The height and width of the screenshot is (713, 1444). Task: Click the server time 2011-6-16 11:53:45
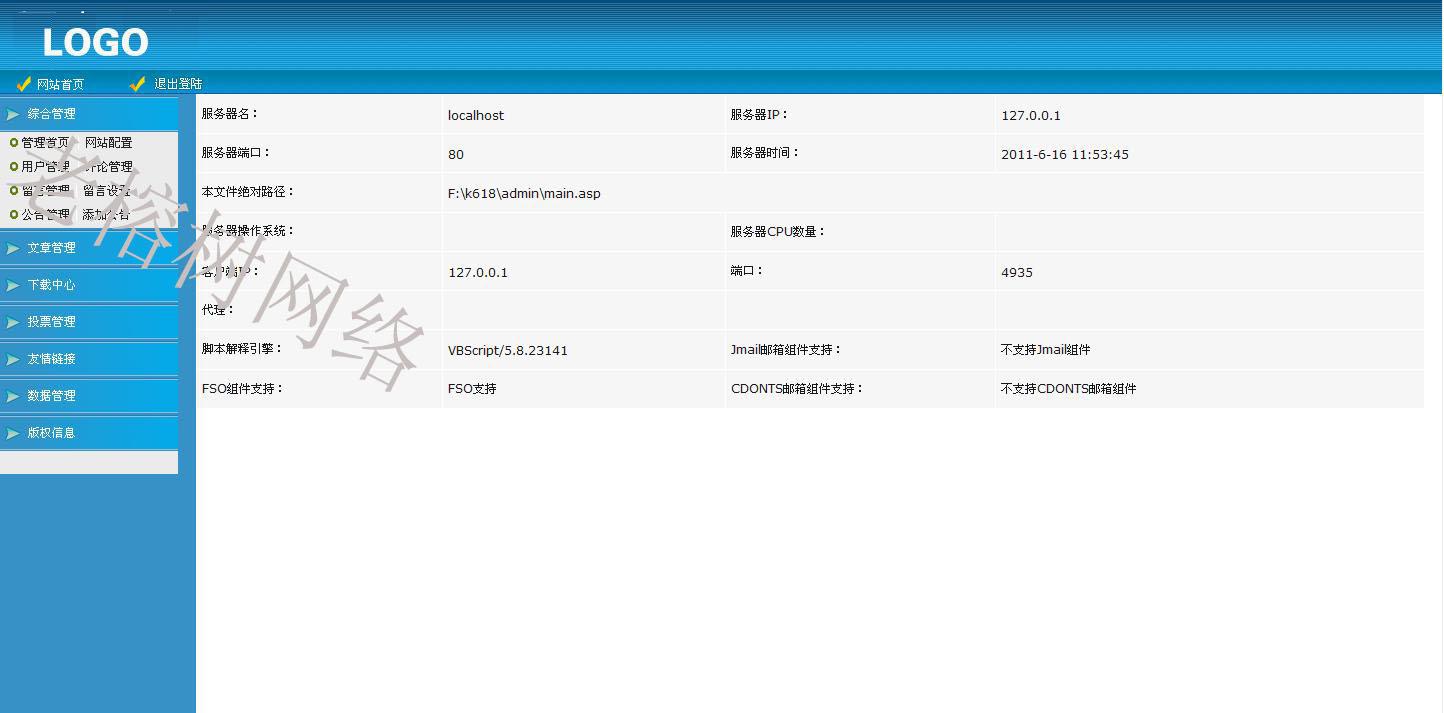[1065, 155]
